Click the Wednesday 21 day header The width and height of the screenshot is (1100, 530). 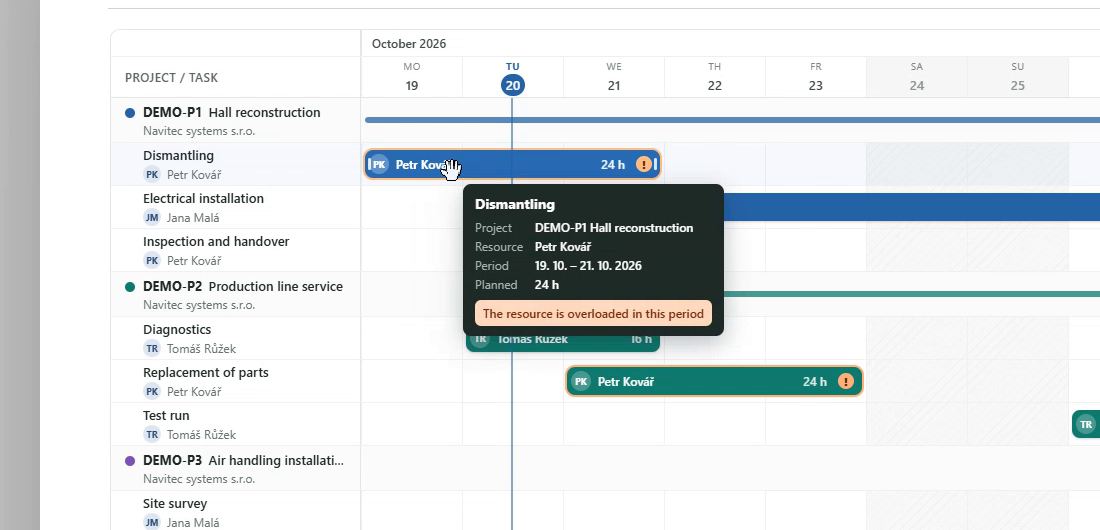[614, 77]
